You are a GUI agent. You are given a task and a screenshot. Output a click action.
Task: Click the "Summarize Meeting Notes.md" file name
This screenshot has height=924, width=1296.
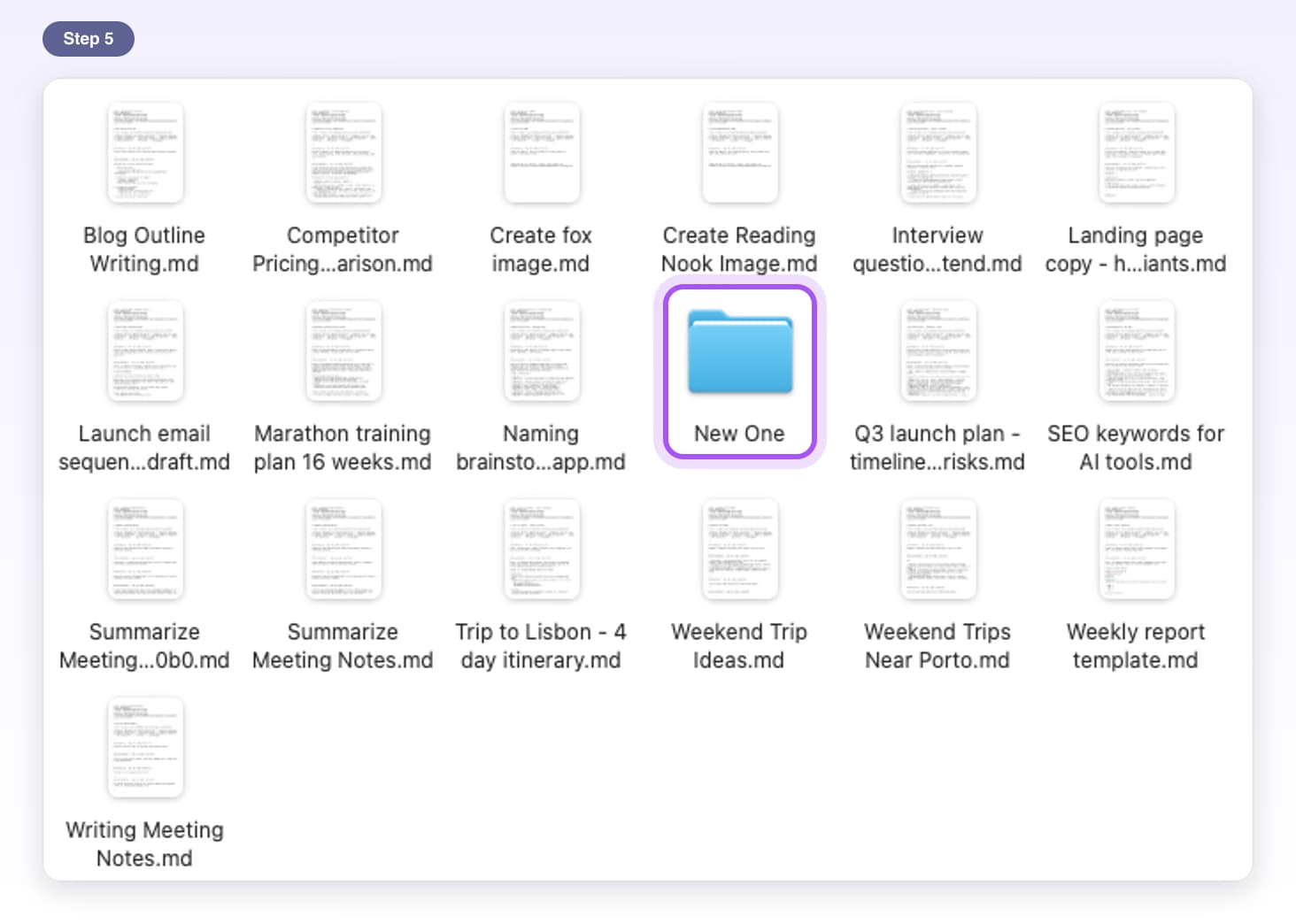[x=343, y=646]
